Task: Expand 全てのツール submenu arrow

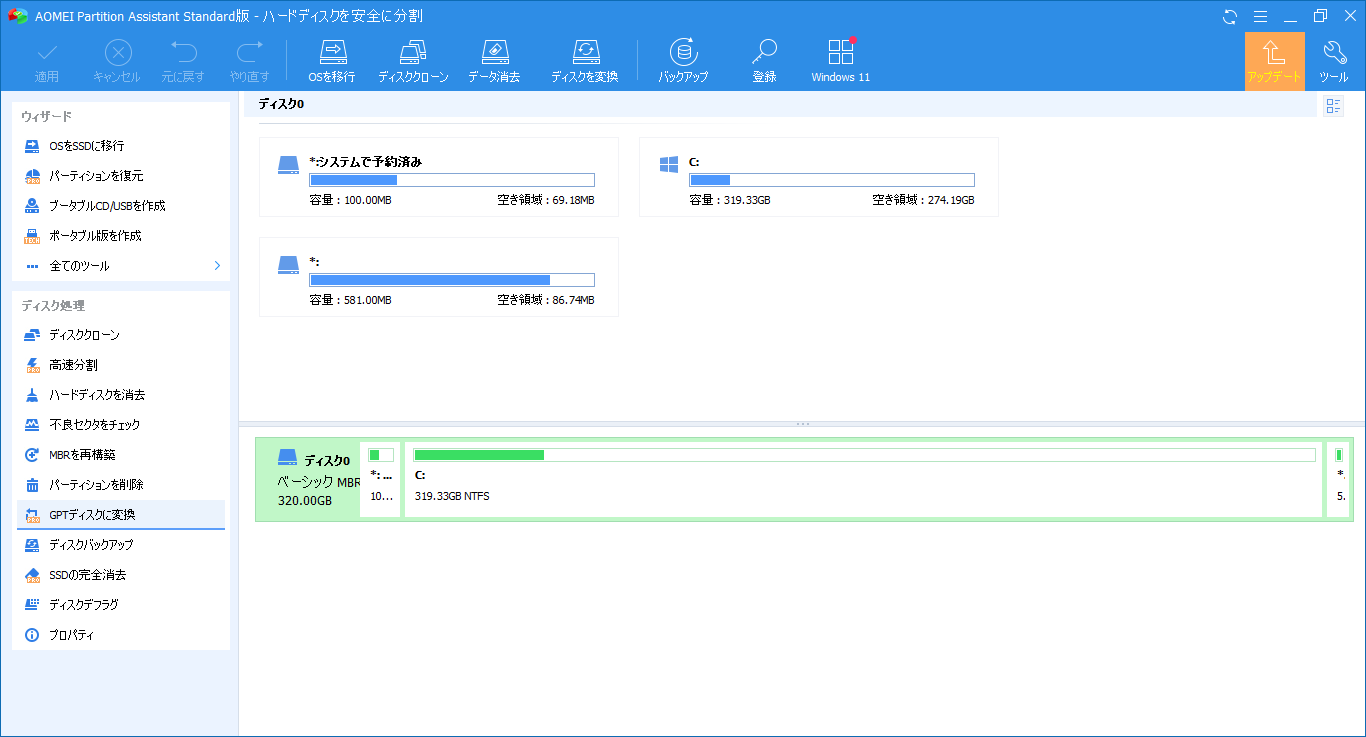Action: [217, 266]
